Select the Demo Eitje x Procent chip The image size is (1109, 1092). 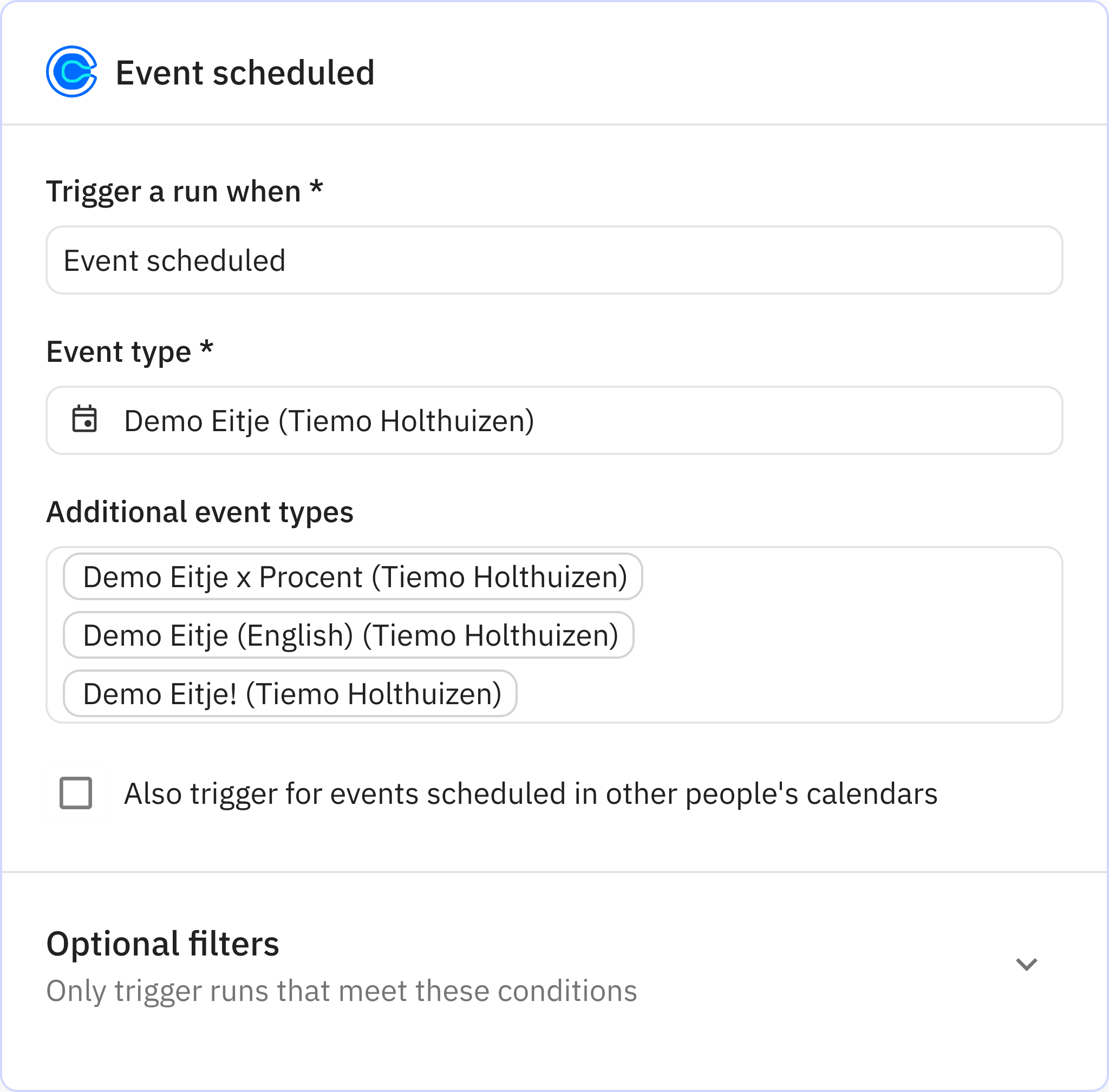(352, 576)
